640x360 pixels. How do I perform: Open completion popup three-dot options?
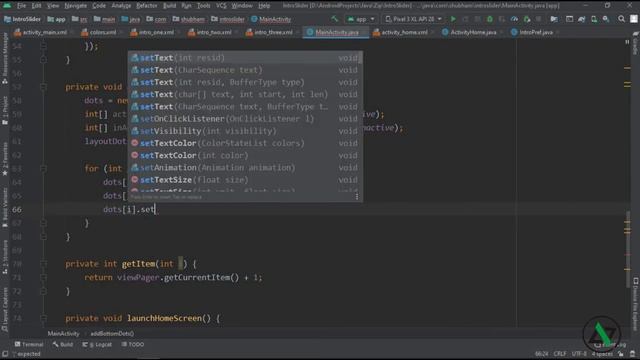pyautogui.click(x=357, y=197)
